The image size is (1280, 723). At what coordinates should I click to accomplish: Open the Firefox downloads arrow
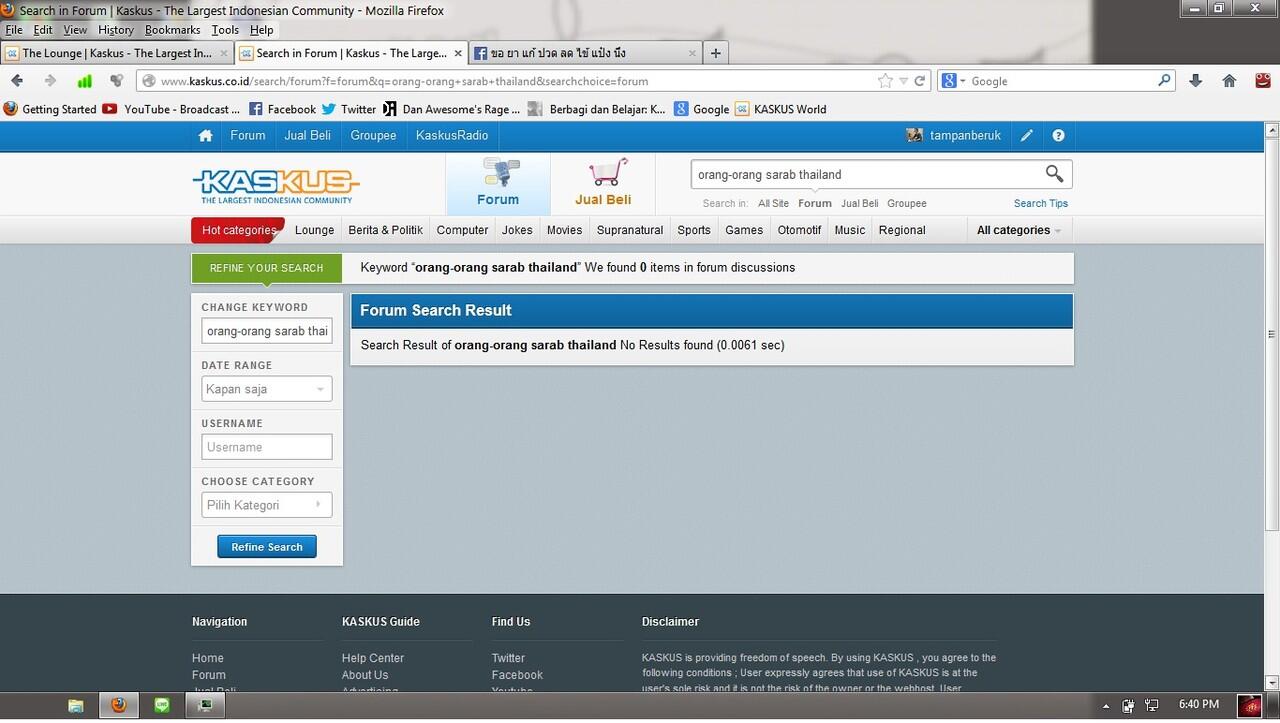point(1195,81)
